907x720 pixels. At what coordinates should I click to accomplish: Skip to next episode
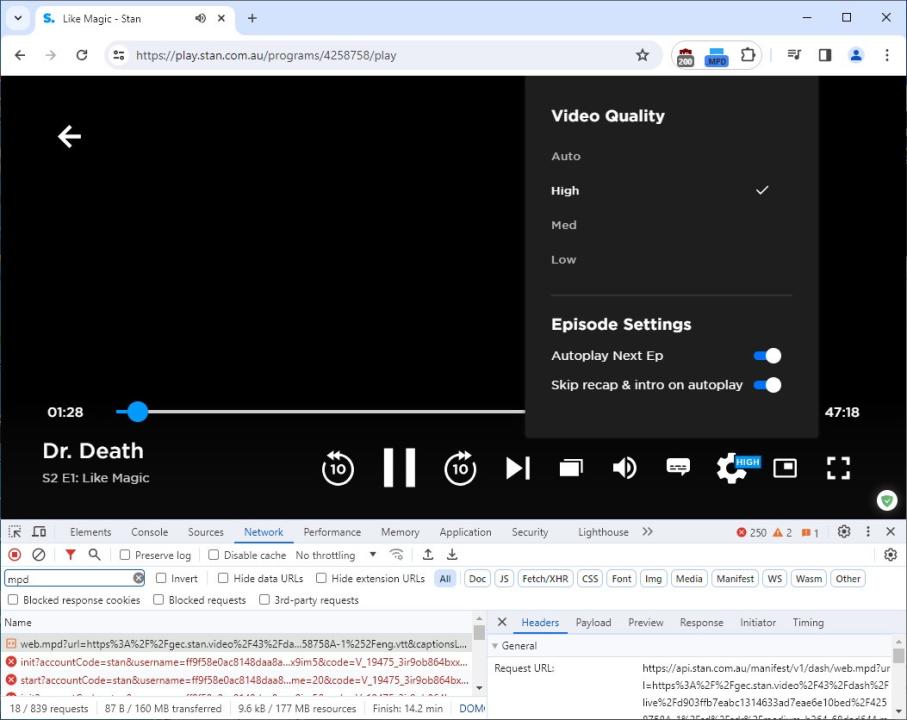point(517,468)
